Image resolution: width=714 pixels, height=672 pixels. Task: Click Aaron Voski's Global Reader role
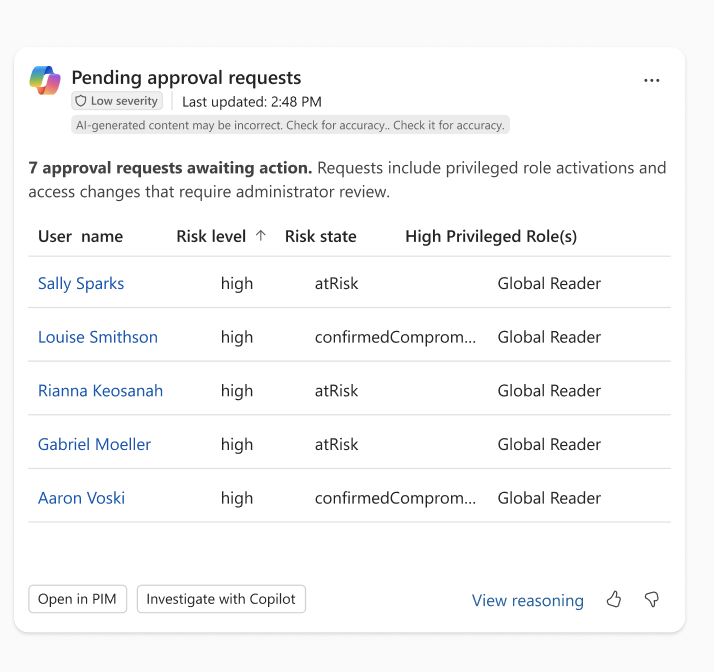coord(549,498)
